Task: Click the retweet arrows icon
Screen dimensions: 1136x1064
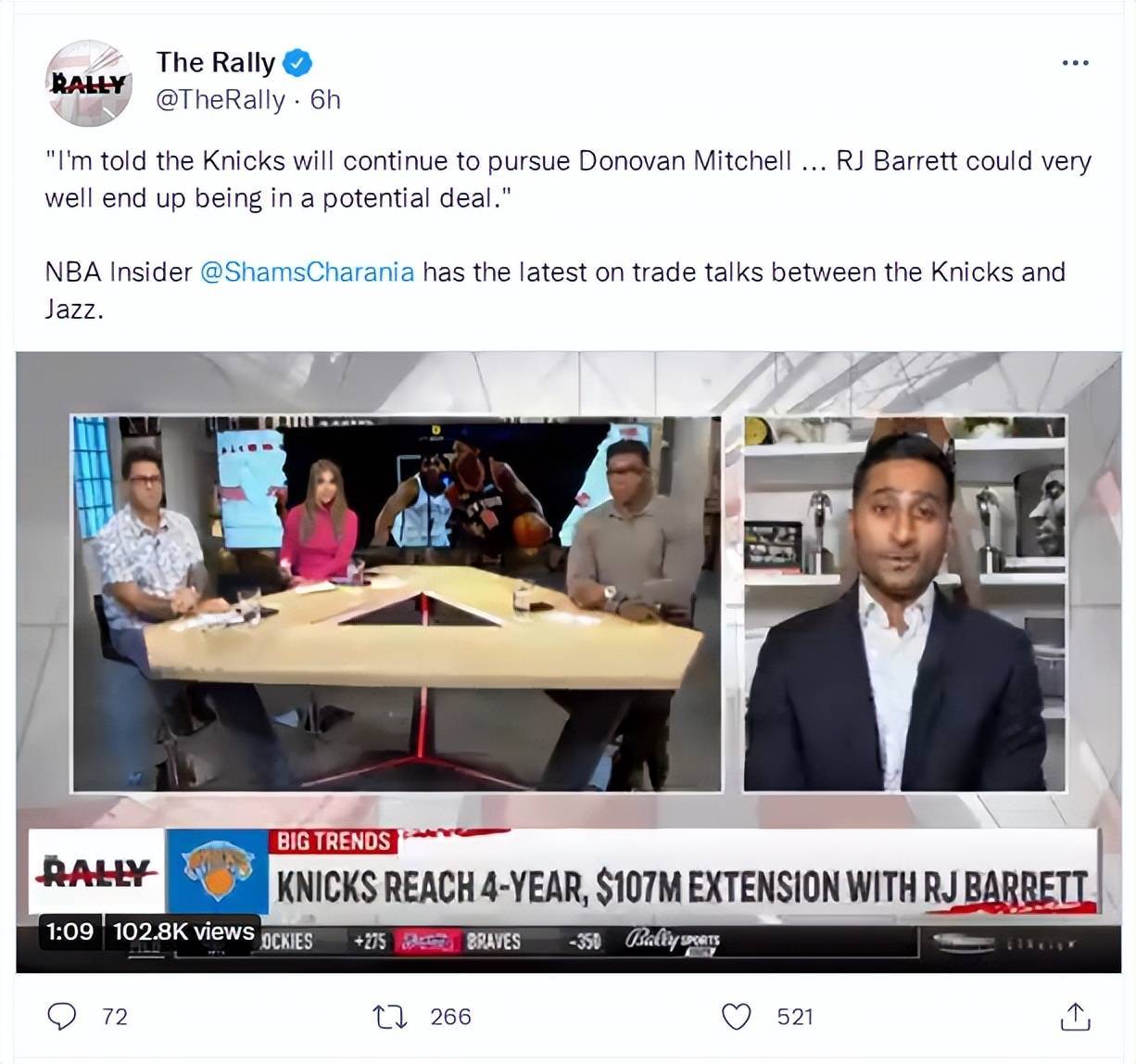Action: (x=389, y=1017)
